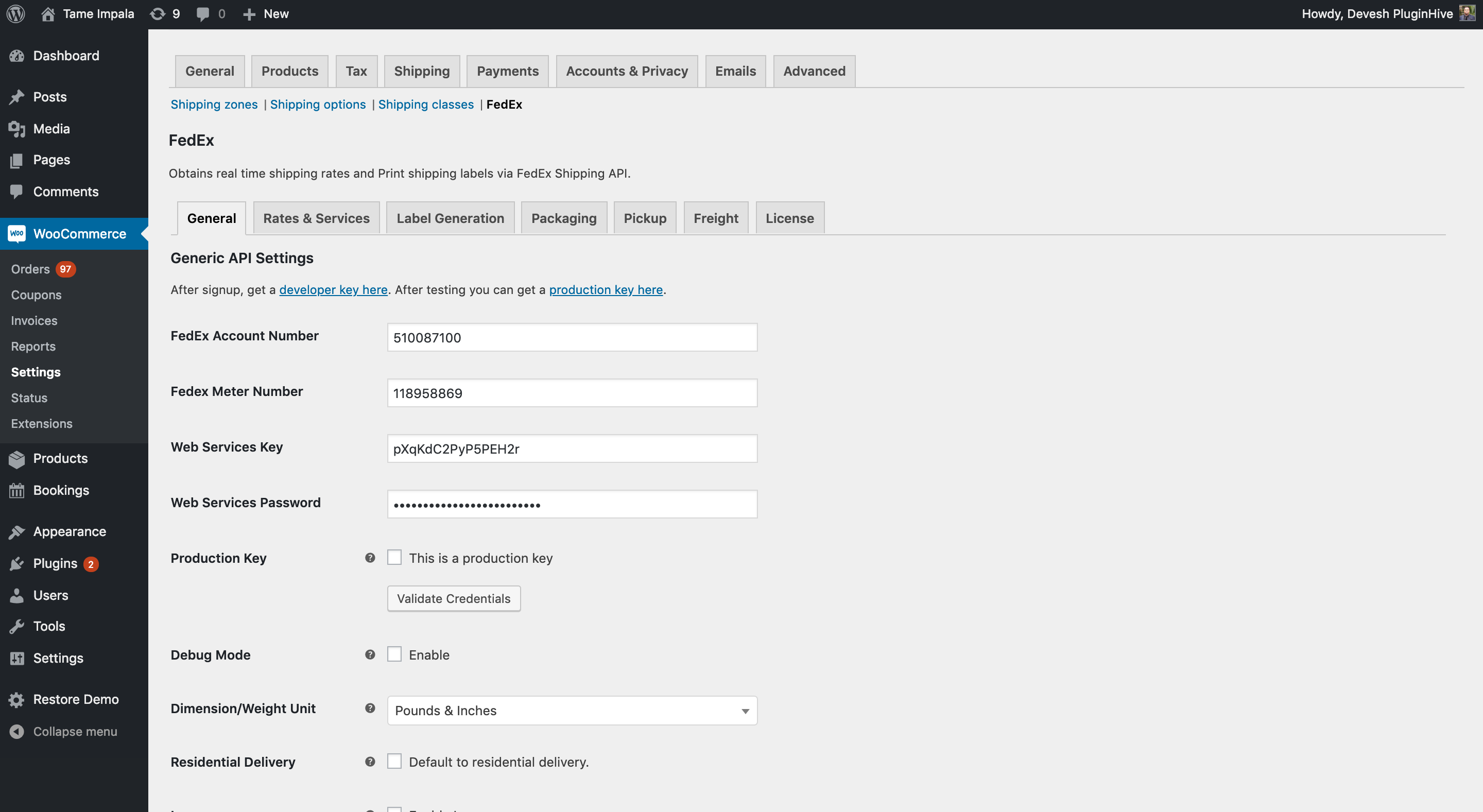This screenshot has width=1483, height=812.
Task: Click the Restore Demo gear icon
Action: (16, 700)
